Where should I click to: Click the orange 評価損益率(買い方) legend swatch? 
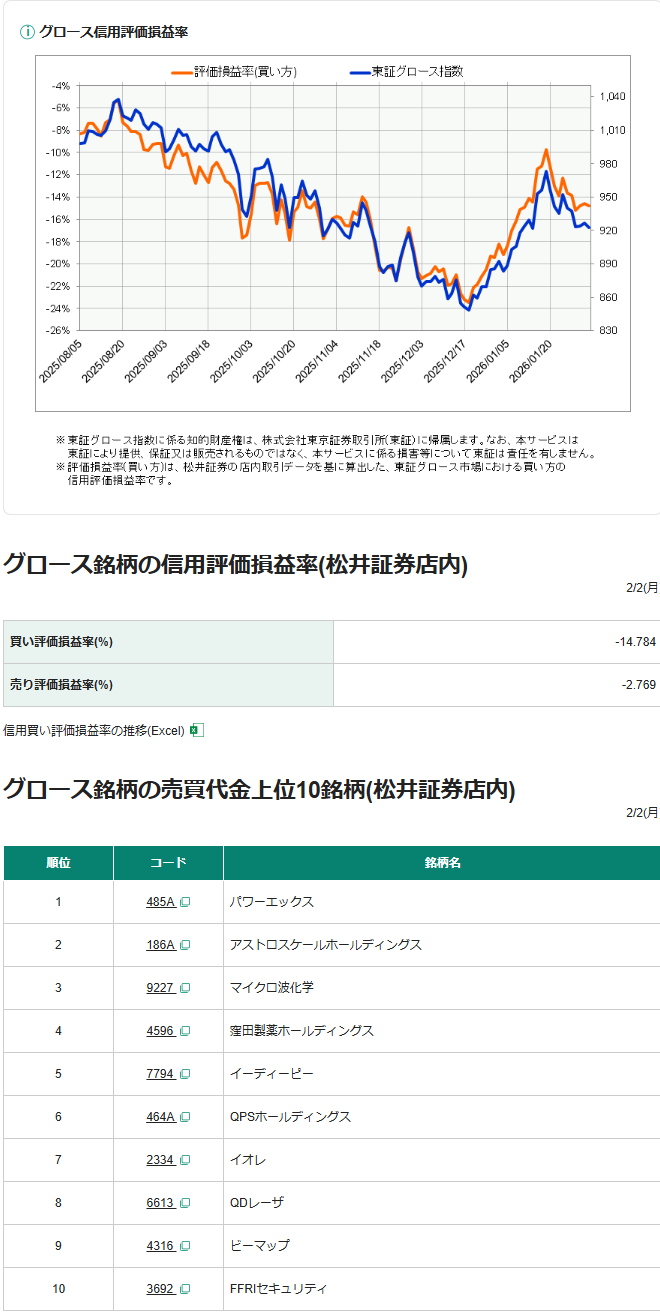pyautogui.click(x=181, y=72)
